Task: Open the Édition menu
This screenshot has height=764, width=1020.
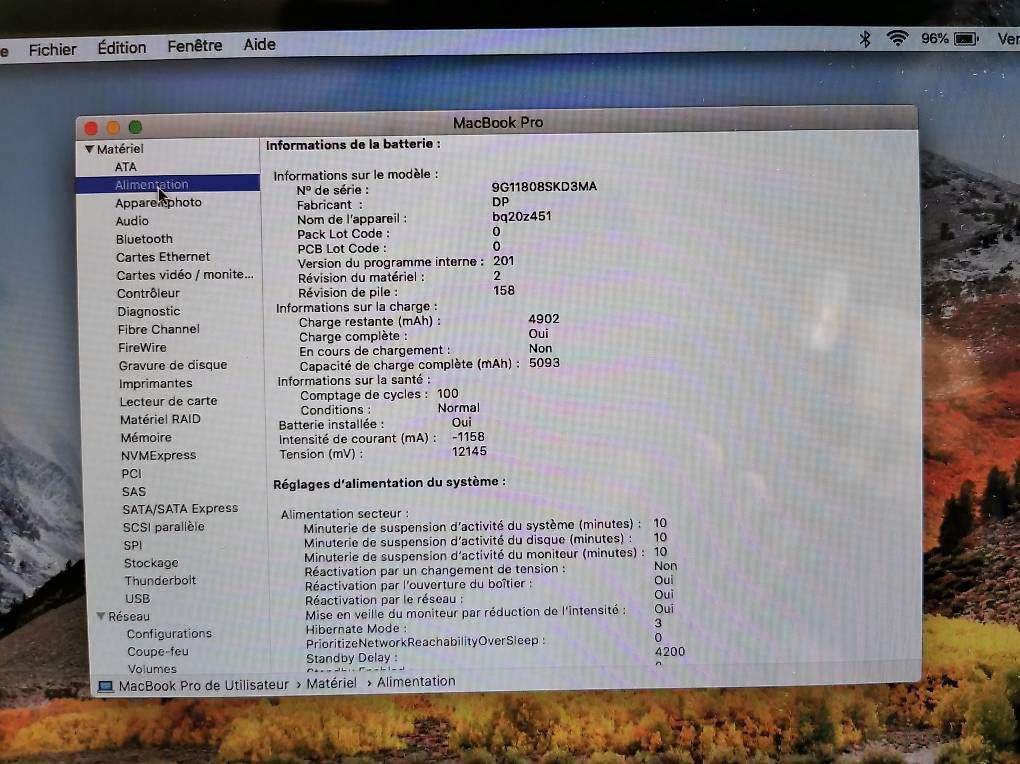Action: tap(122, 48)
